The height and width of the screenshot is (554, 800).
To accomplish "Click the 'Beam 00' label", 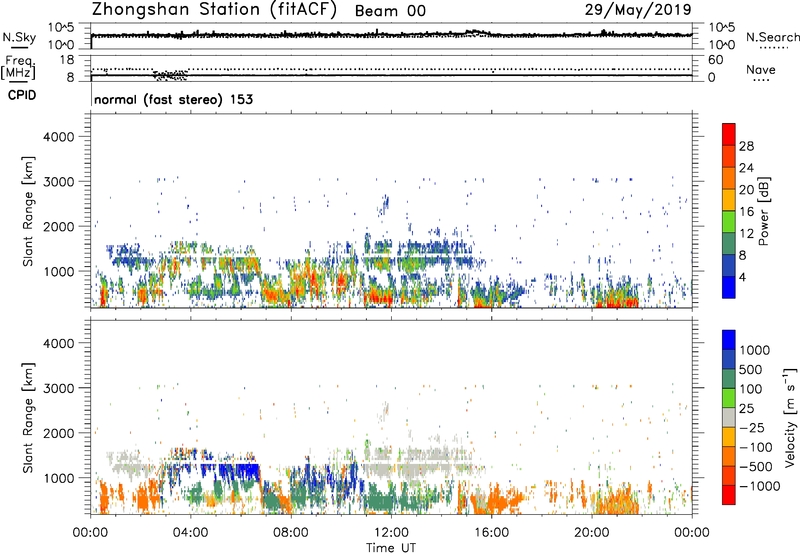I will click(x=390, y=11).
